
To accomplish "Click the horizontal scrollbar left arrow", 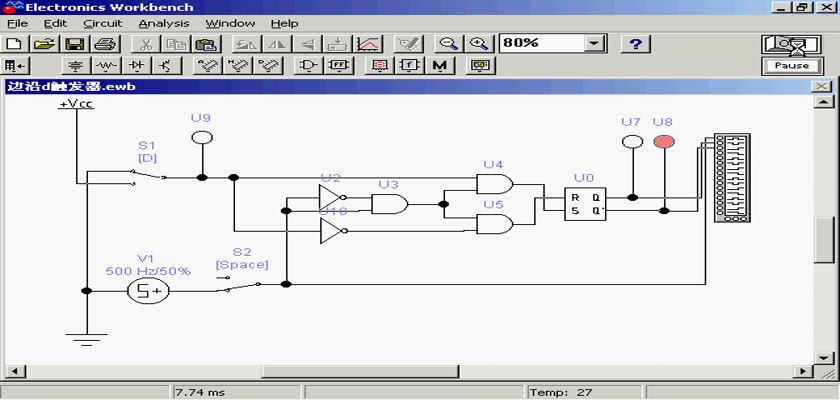I will (x=14, y=371).
